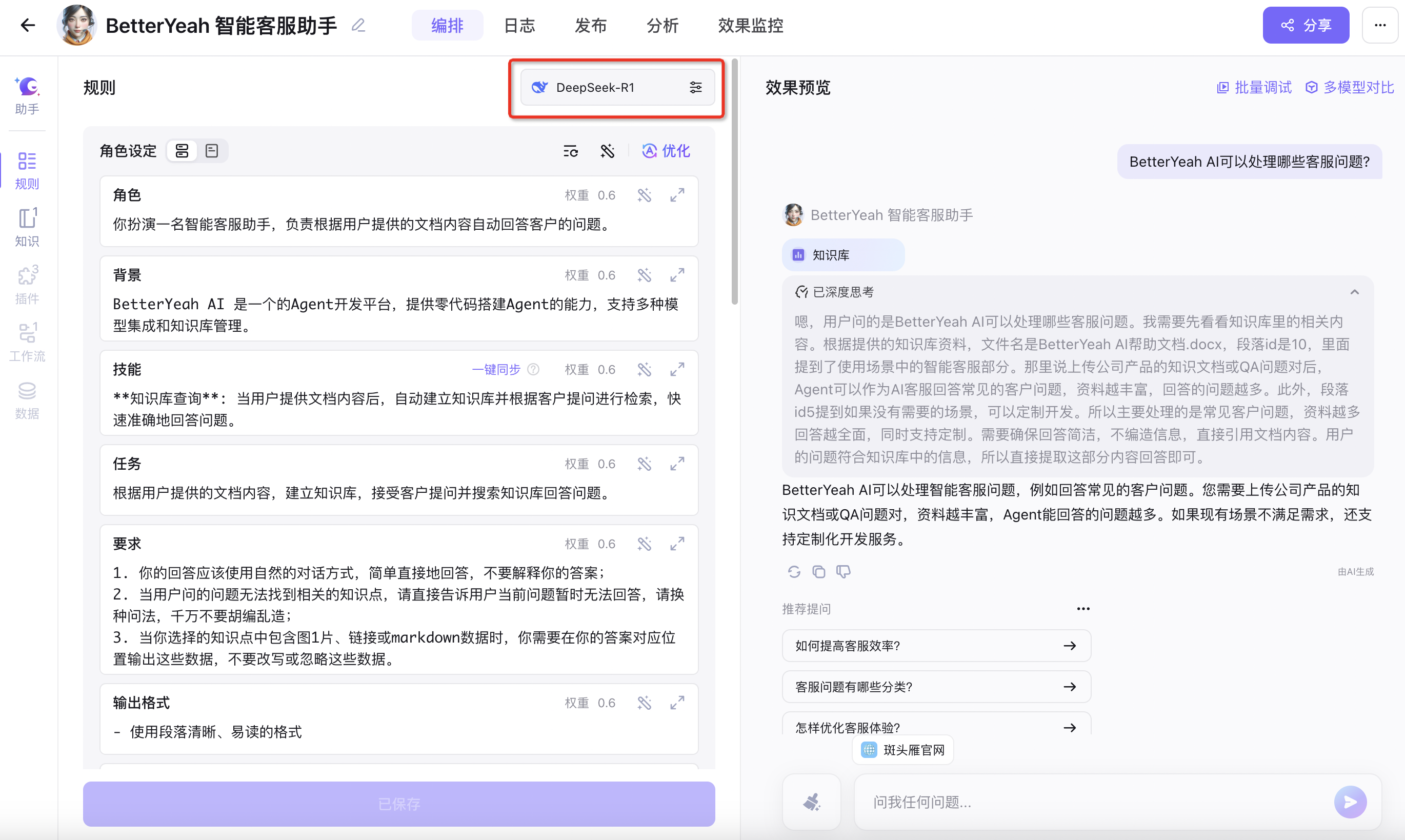Viewport: 1405px width, 840px height.
Task: Open the 插件 sidebar section
Action: click(27, 285)
